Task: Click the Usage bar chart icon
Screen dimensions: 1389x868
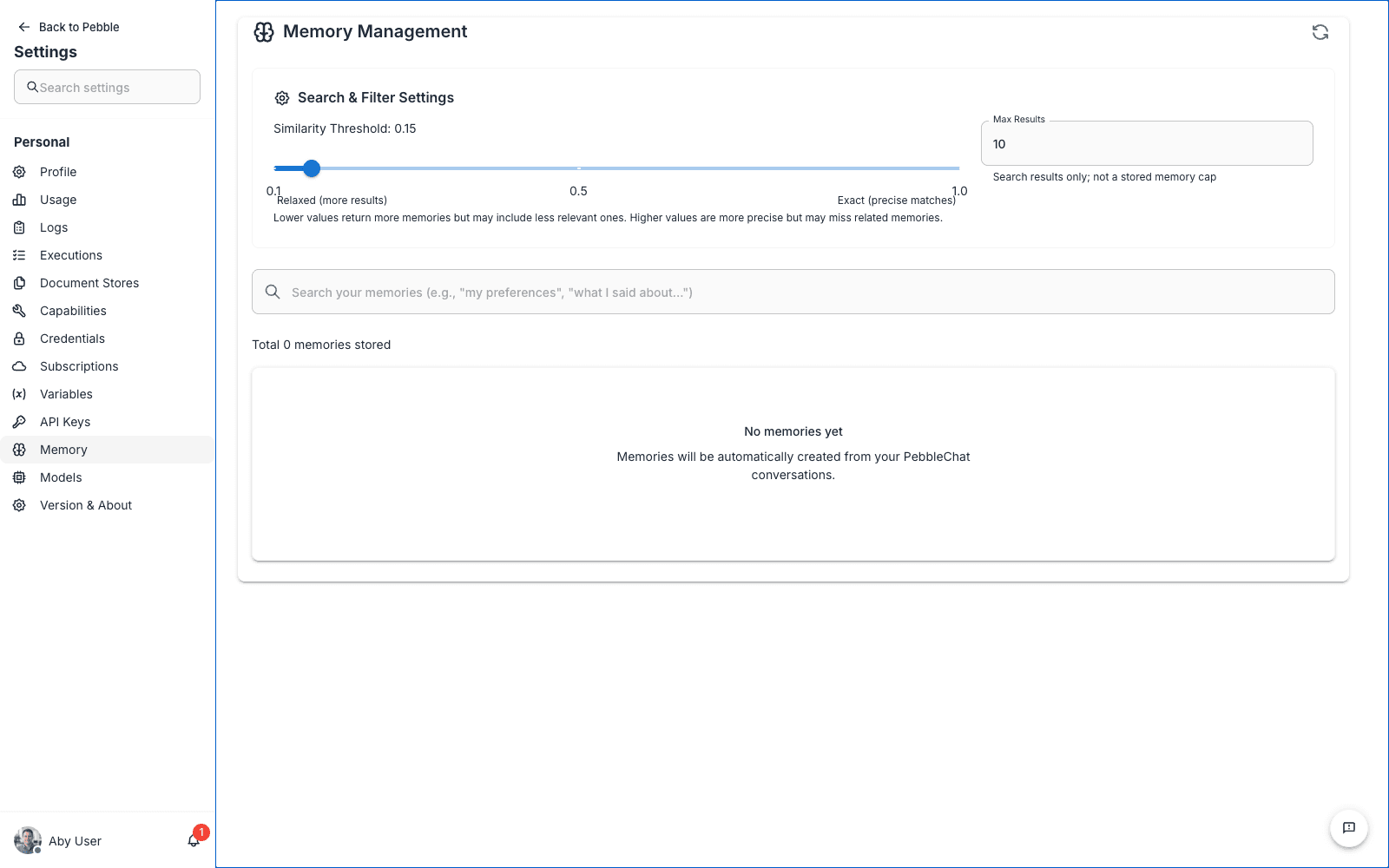Action: (x=19, y=200)
